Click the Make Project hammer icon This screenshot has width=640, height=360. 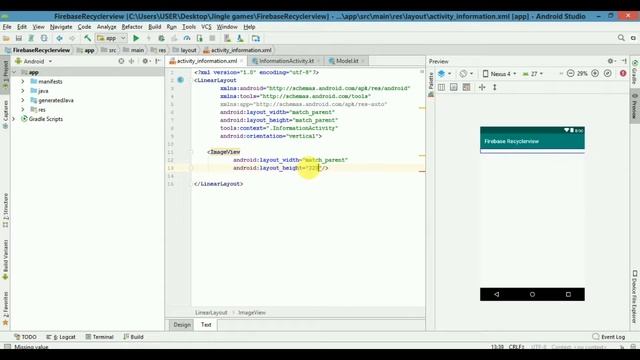coord(87,38)
